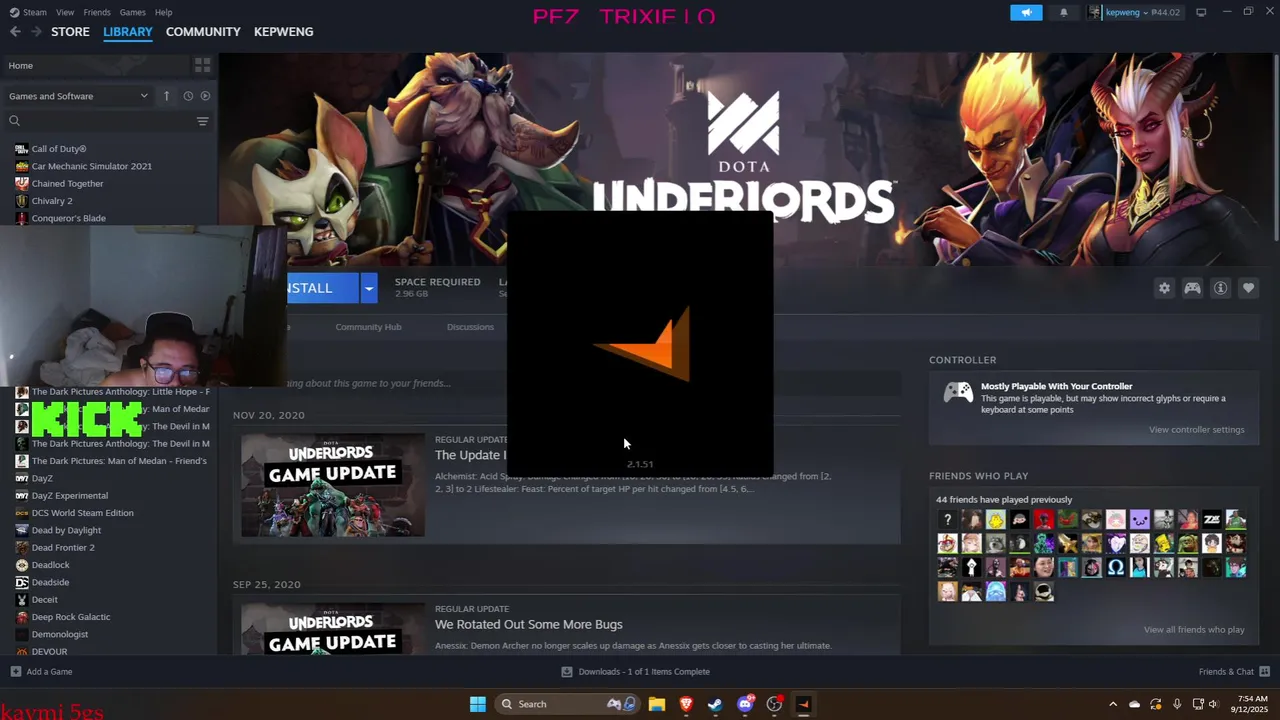Image resolution: width=1280 pixels, height=720 pixels.
Task: Switch to the COMMUNITY tab
Action: point(203,32)
